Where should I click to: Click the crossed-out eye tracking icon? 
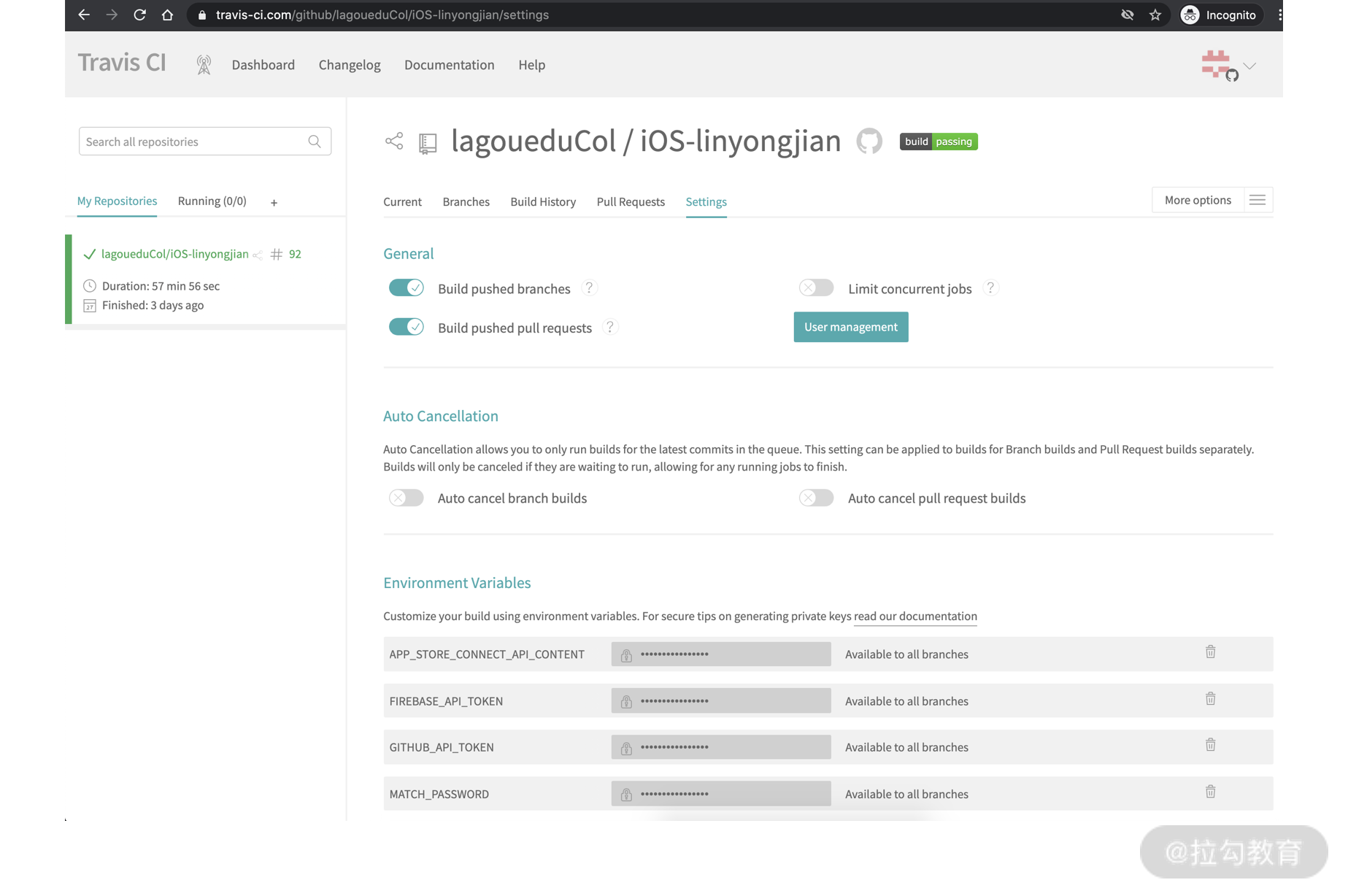click(x=1127, y=15)
